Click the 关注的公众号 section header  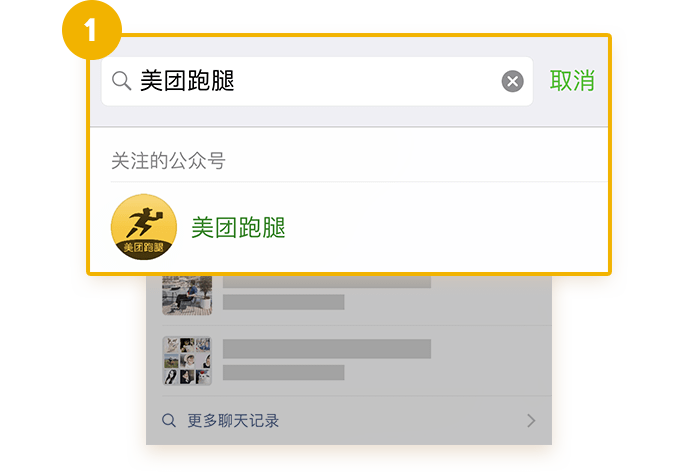coord(168,161)
